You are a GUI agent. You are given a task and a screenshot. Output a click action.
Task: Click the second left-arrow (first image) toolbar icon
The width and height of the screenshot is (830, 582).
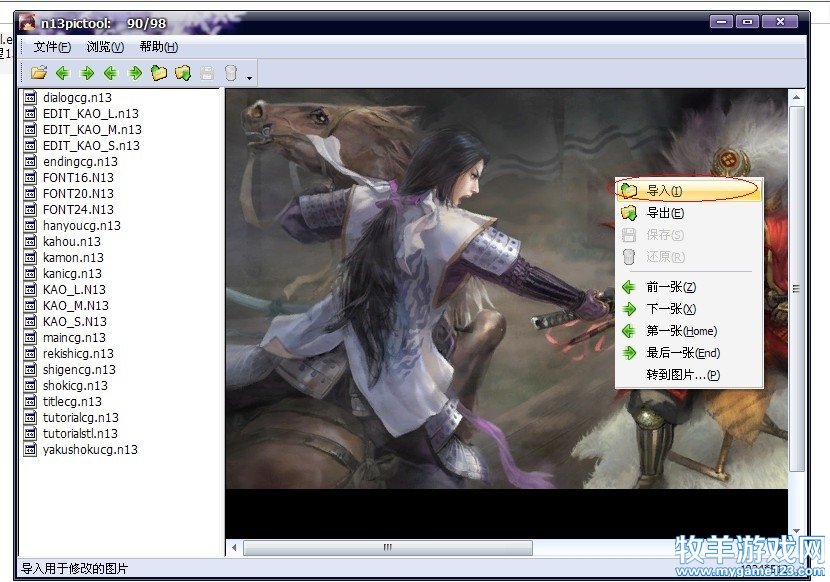tap(111, 73)
